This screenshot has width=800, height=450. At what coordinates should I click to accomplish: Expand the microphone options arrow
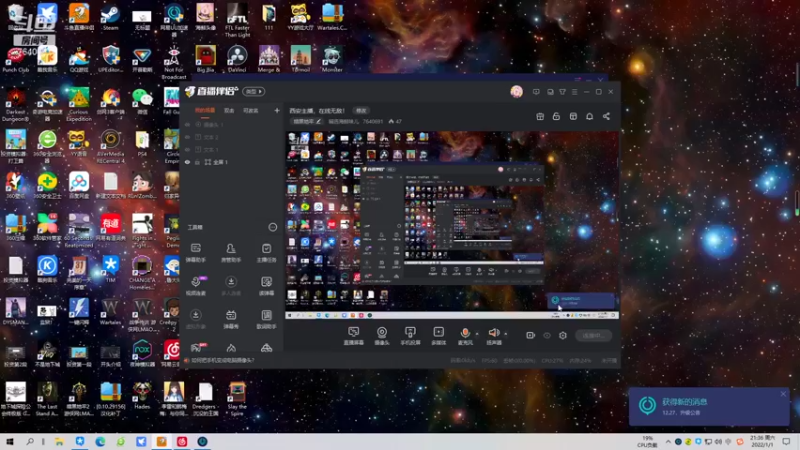coord(477,334)
